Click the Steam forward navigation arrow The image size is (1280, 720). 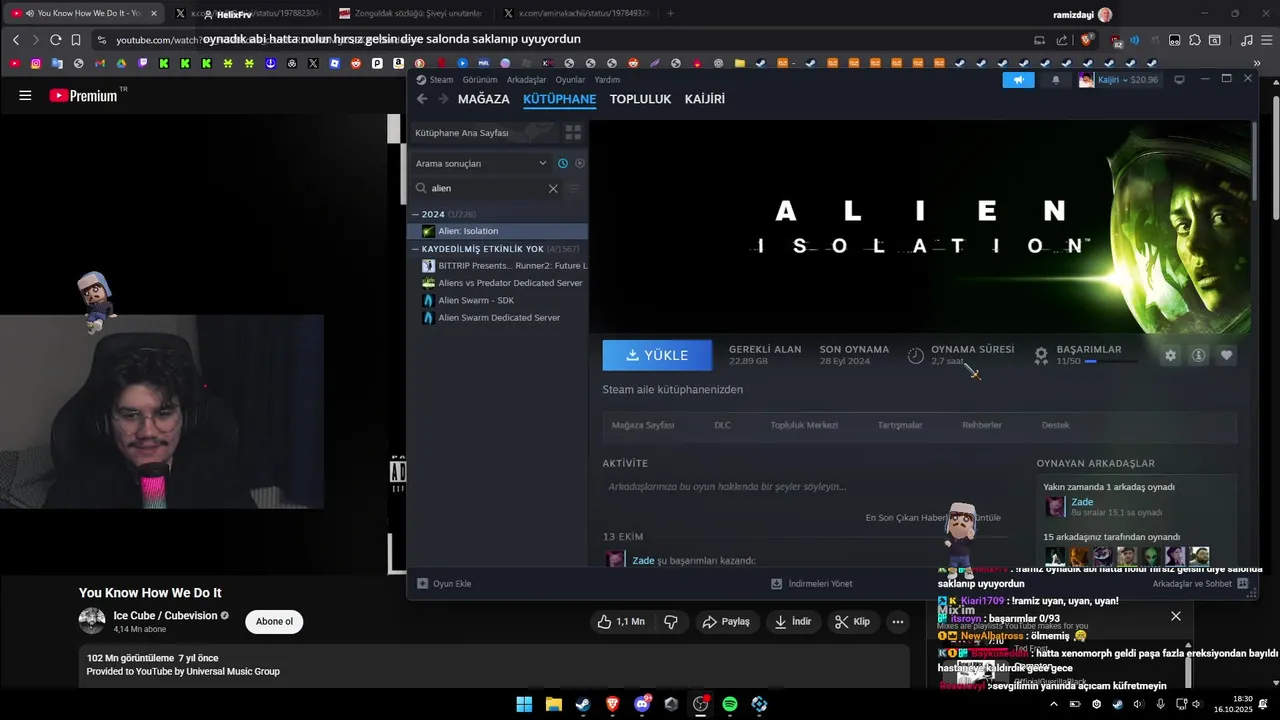coord(444,99)
